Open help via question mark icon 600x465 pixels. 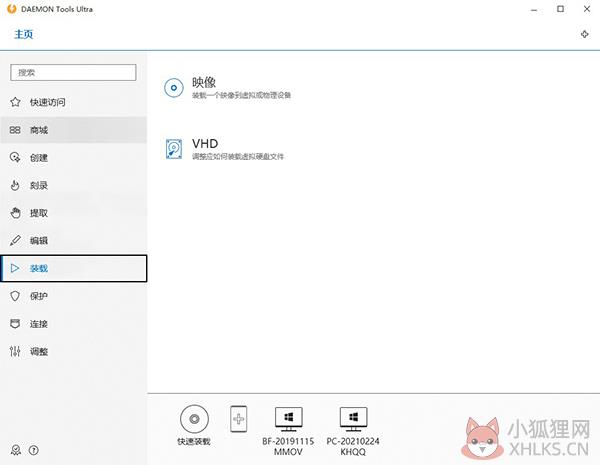coord(34,450)
